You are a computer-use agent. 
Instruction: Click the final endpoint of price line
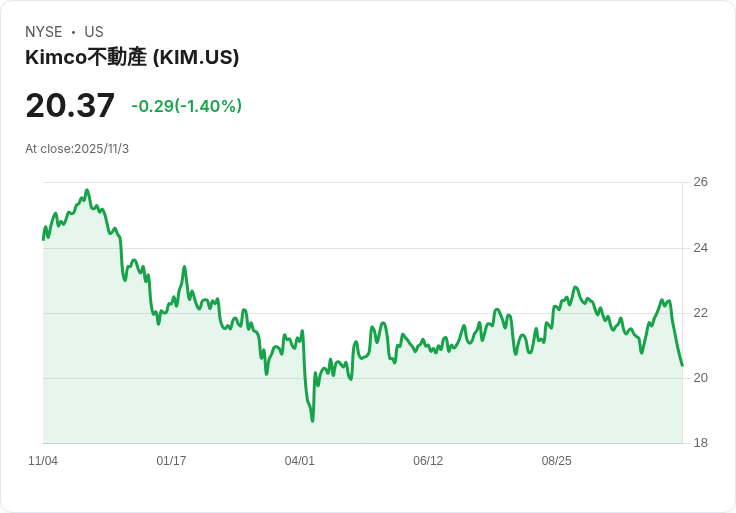682,365
